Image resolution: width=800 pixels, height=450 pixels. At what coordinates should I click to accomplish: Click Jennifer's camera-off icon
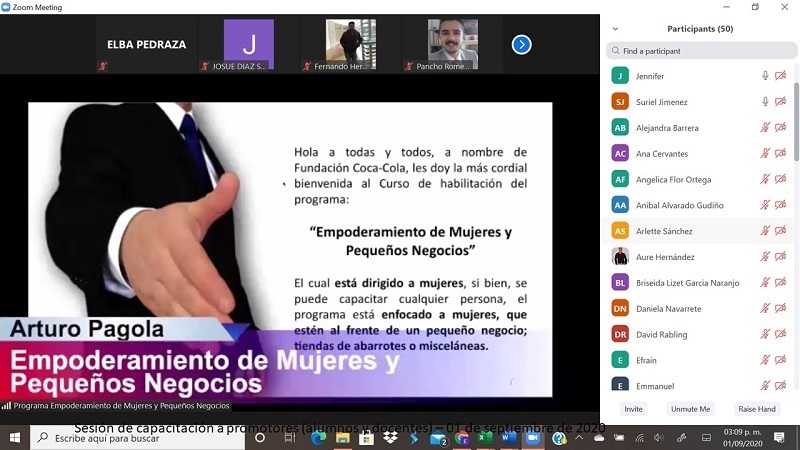tap(780, 76)
